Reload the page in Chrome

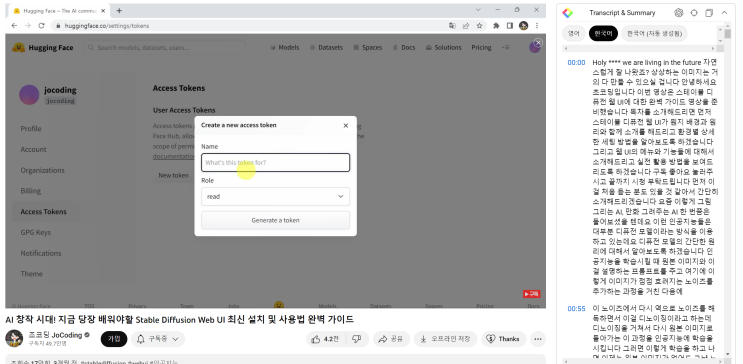click(x=41, y=26)
